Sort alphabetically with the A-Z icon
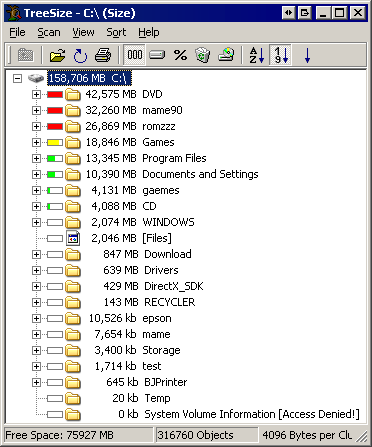This screenshot has width=372, height=447. [257, 55]
